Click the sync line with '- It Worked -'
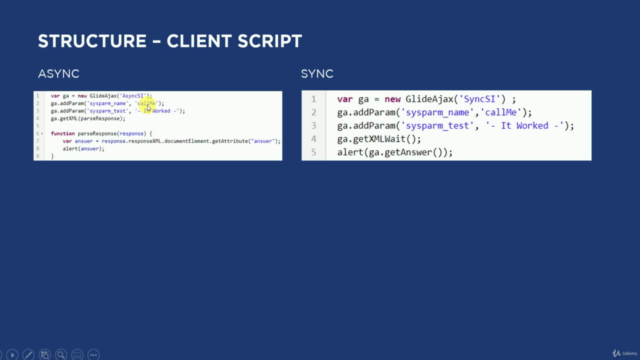The width and height of the screenshot is (640, 360). tap(456, 126)
